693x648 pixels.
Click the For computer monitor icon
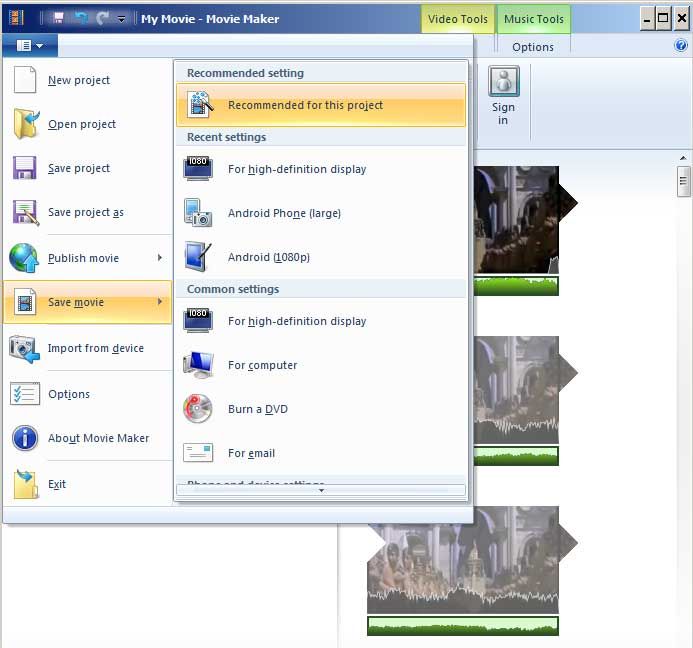198,365
